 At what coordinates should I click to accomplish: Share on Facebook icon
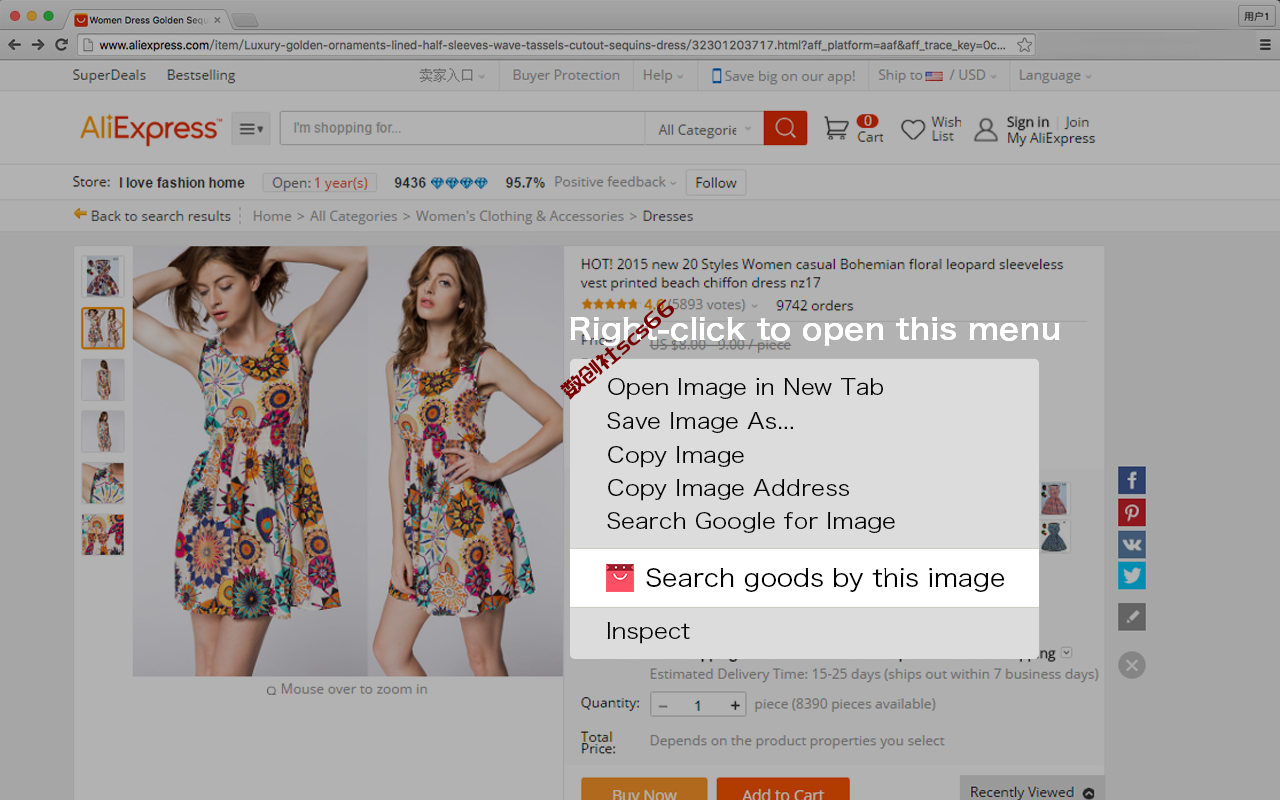pyautogui.click(x=1132, y=480)
